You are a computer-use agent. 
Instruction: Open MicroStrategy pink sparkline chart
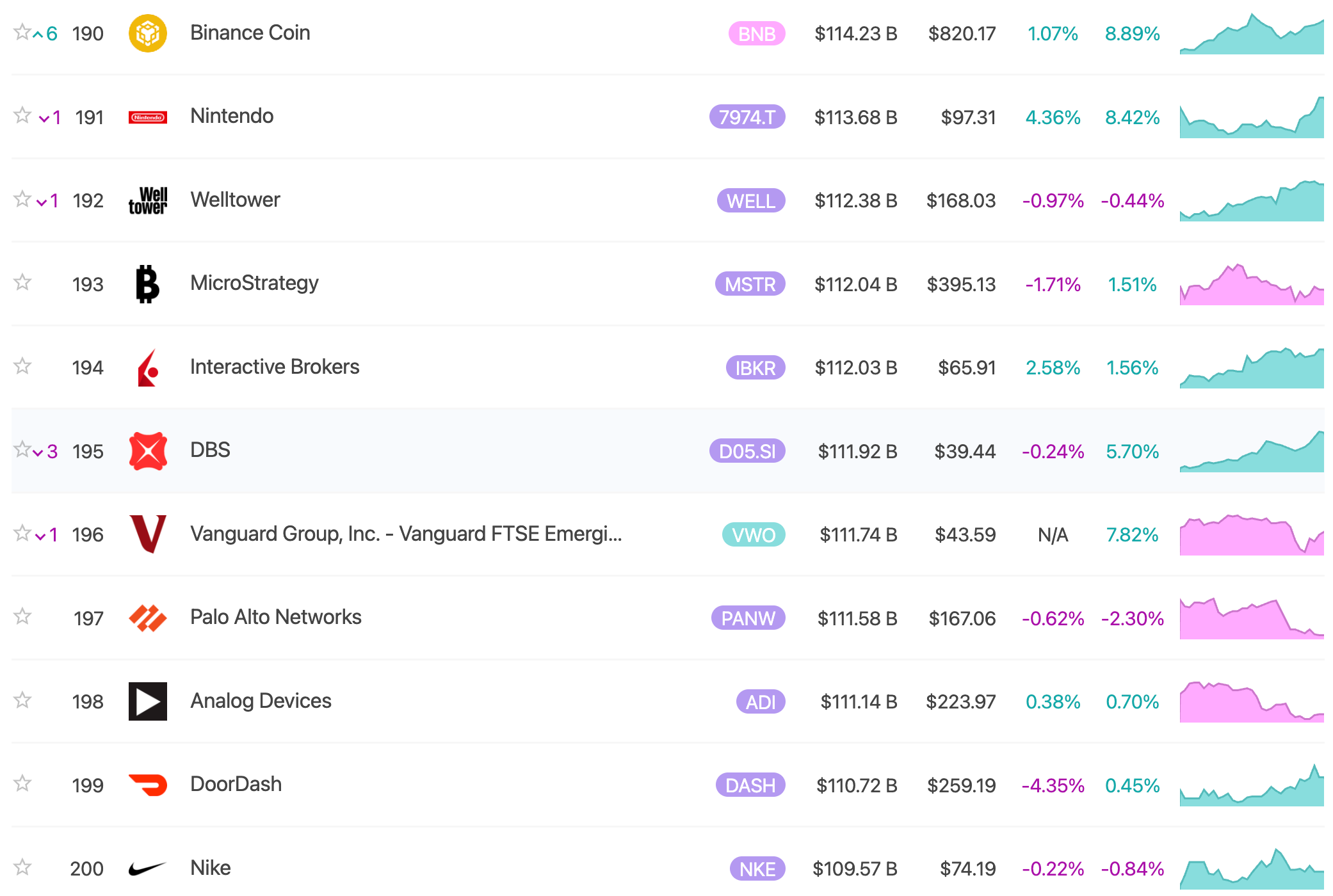pyautogui.click(x=1252, y=284)
